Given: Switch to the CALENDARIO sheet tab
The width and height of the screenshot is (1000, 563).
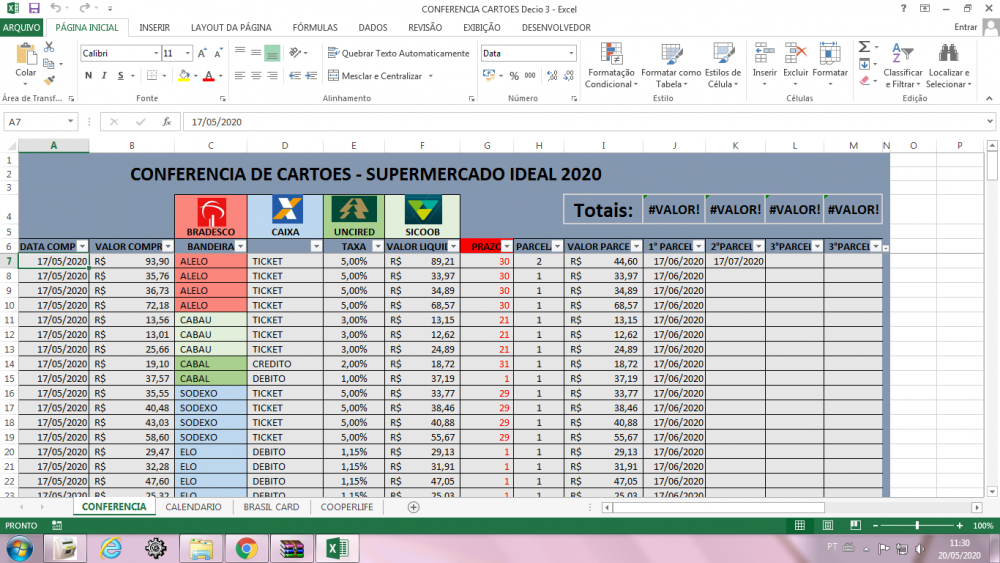Looking at the screenshot, I should pyautogui.click(x=193, y=507).
